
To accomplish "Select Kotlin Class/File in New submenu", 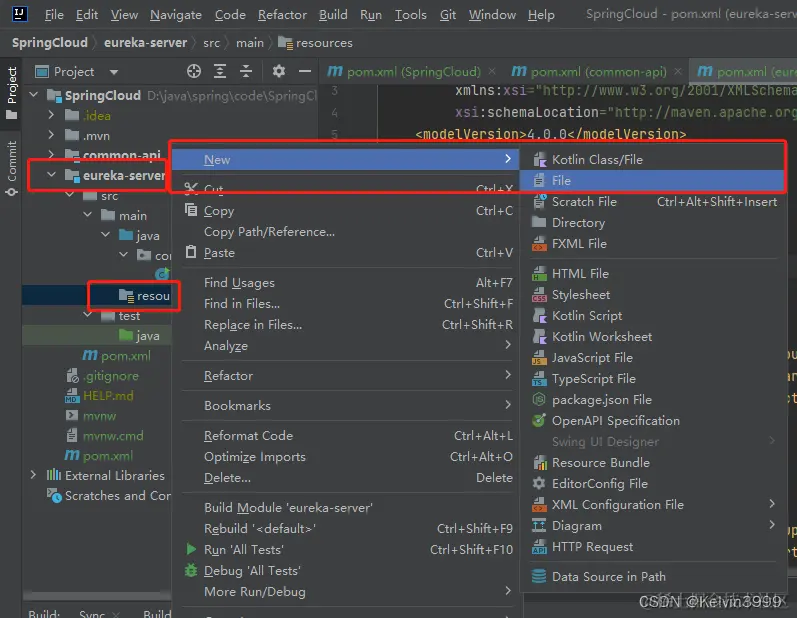I will point(653,160).
